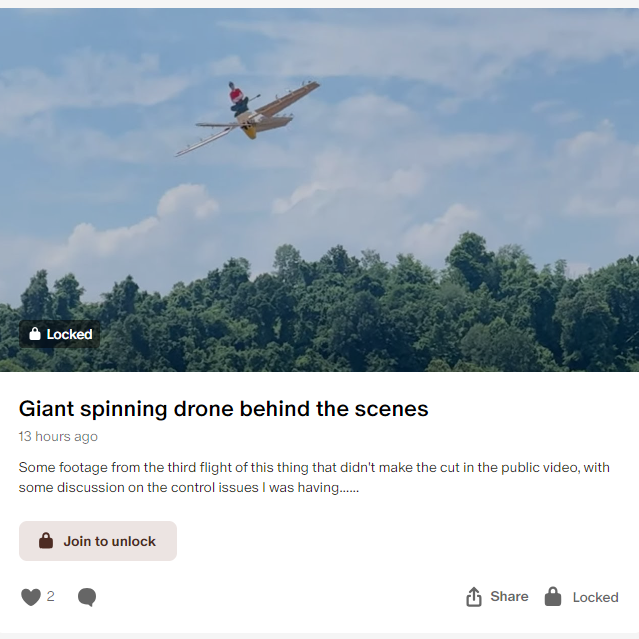Click the share arrow icon

pos(474,597)
